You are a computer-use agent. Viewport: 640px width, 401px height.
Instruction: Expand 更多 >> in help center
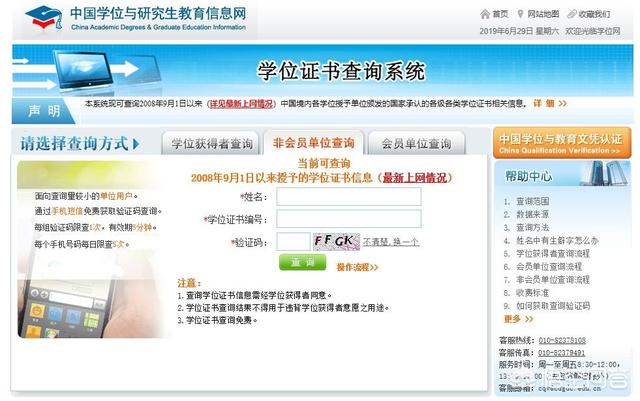point(518,319)
